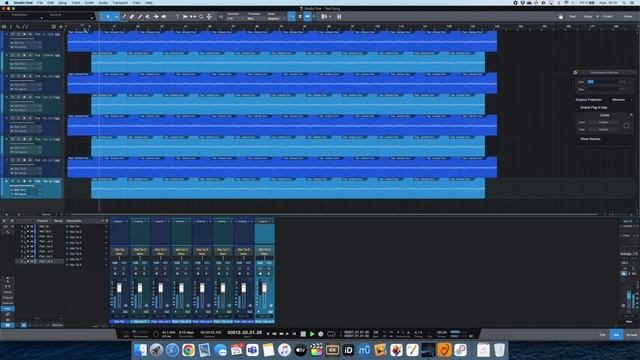Solo track 2 in the track list
Image resolution: width=640 pixels, height=360 pixels.
(x=18, y=55)
